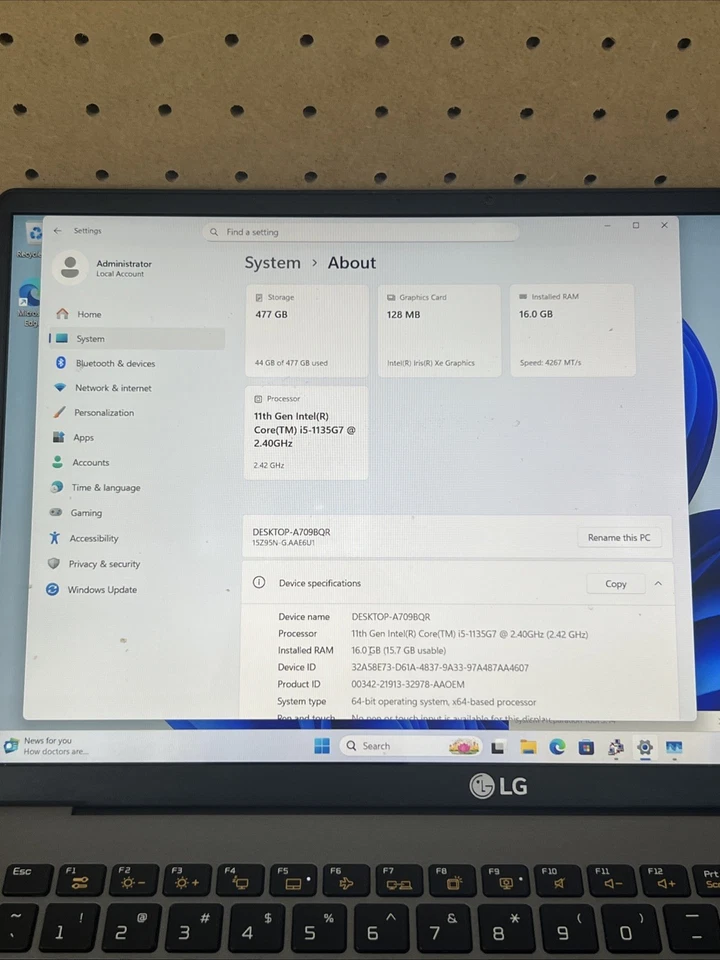The height and width of the screenshot is (960, 720).
Task: Click the 15Z95N-G.AAE6U1 model text
Action: click(x=283, y=542)
